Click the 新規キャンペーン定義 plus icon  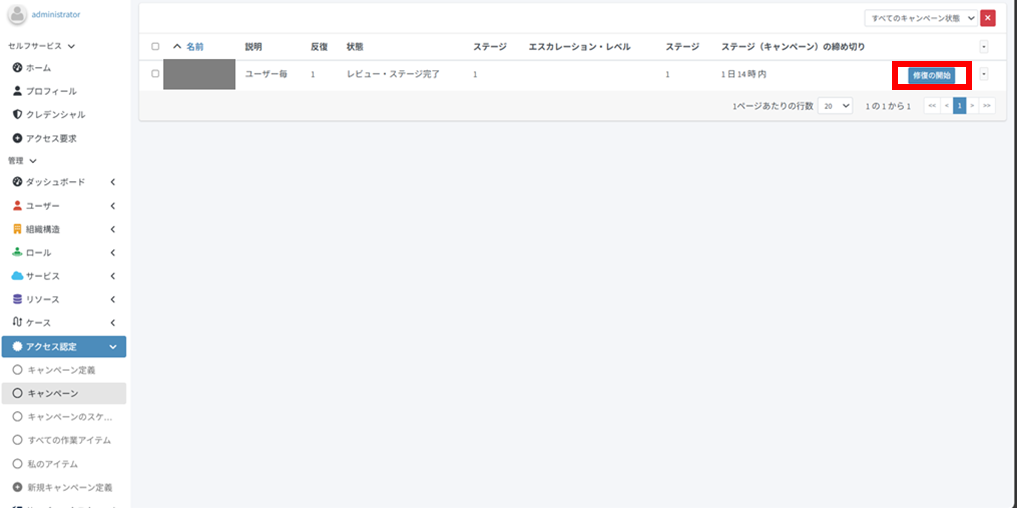[18, 487]
